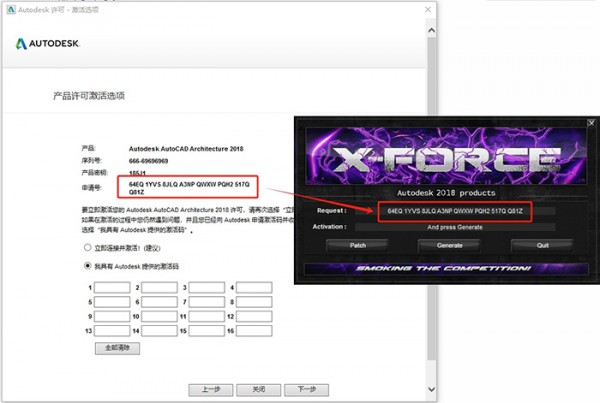
Task: Click the Generate button in X-Force
Action: click(450, 245)
